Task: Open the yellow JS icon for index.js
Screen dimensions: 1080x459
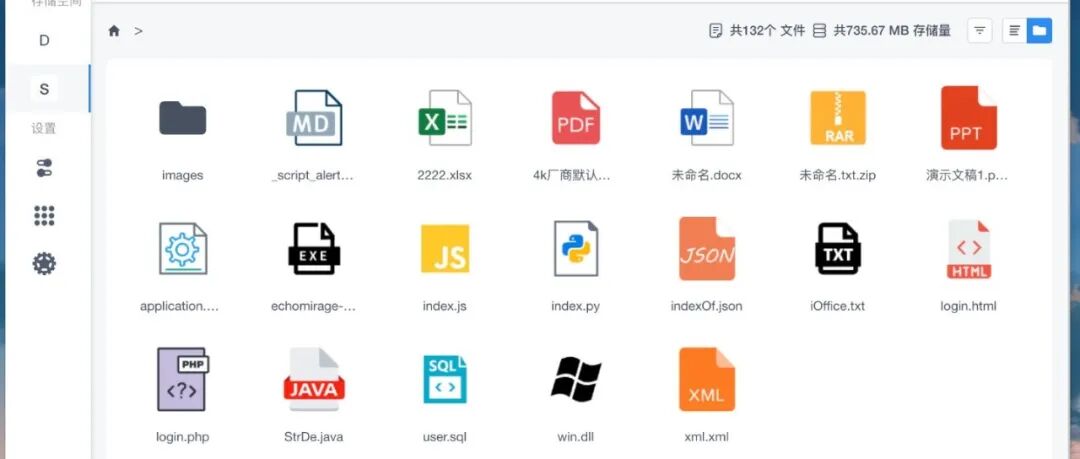Action: (445, 249)
